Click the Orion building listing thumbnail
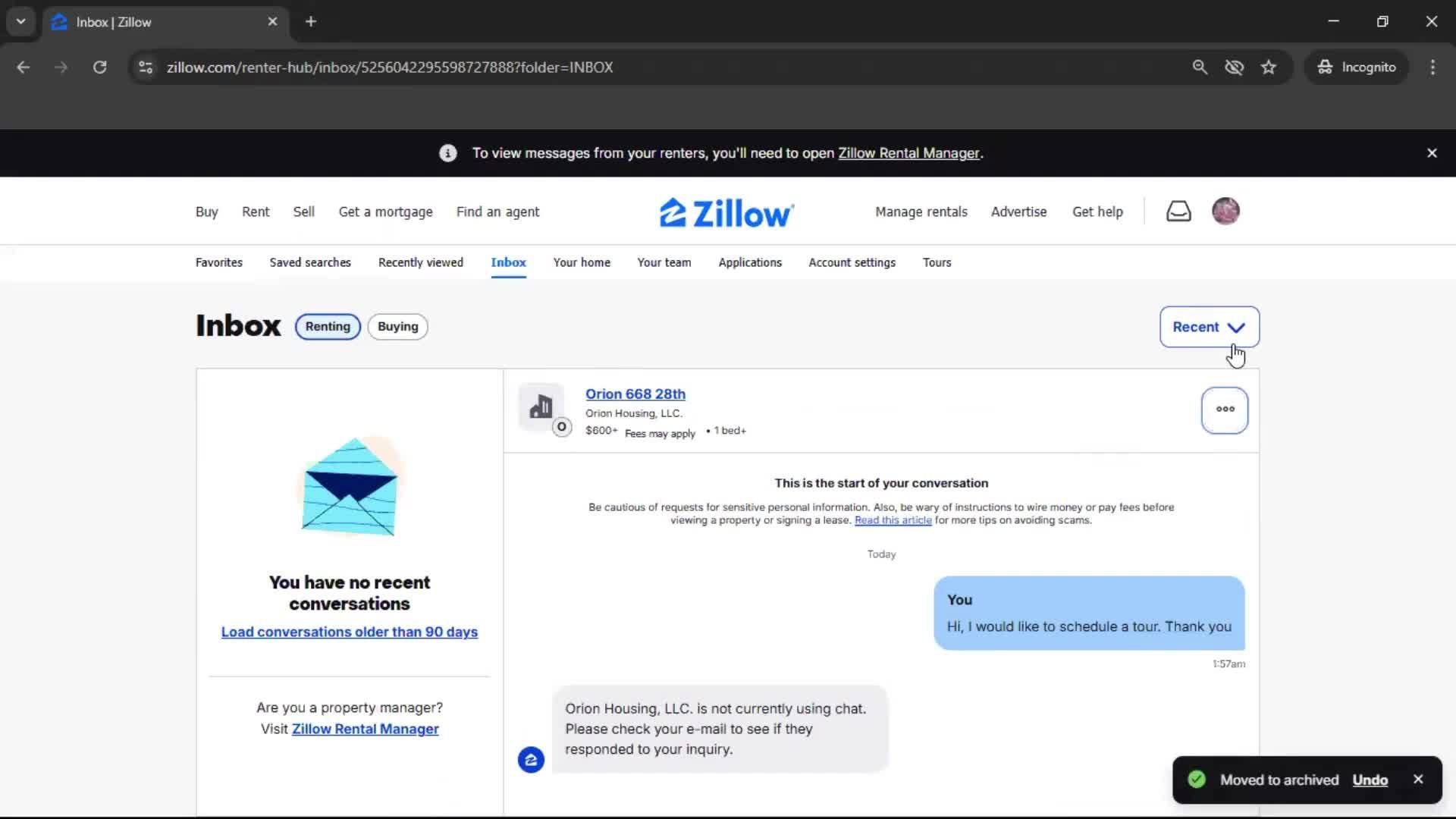The width and height of the screenshot is (1456, 819). tap(541, 406)
